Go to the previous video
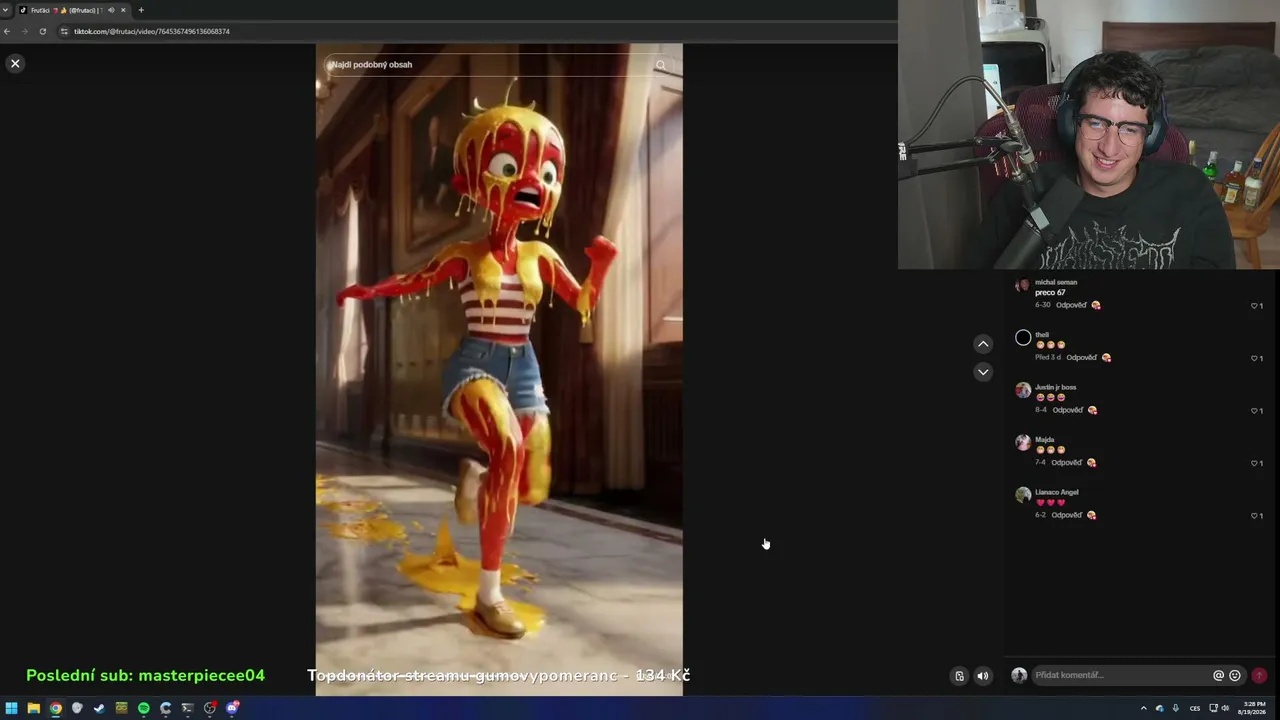 [x=983, y=344]
